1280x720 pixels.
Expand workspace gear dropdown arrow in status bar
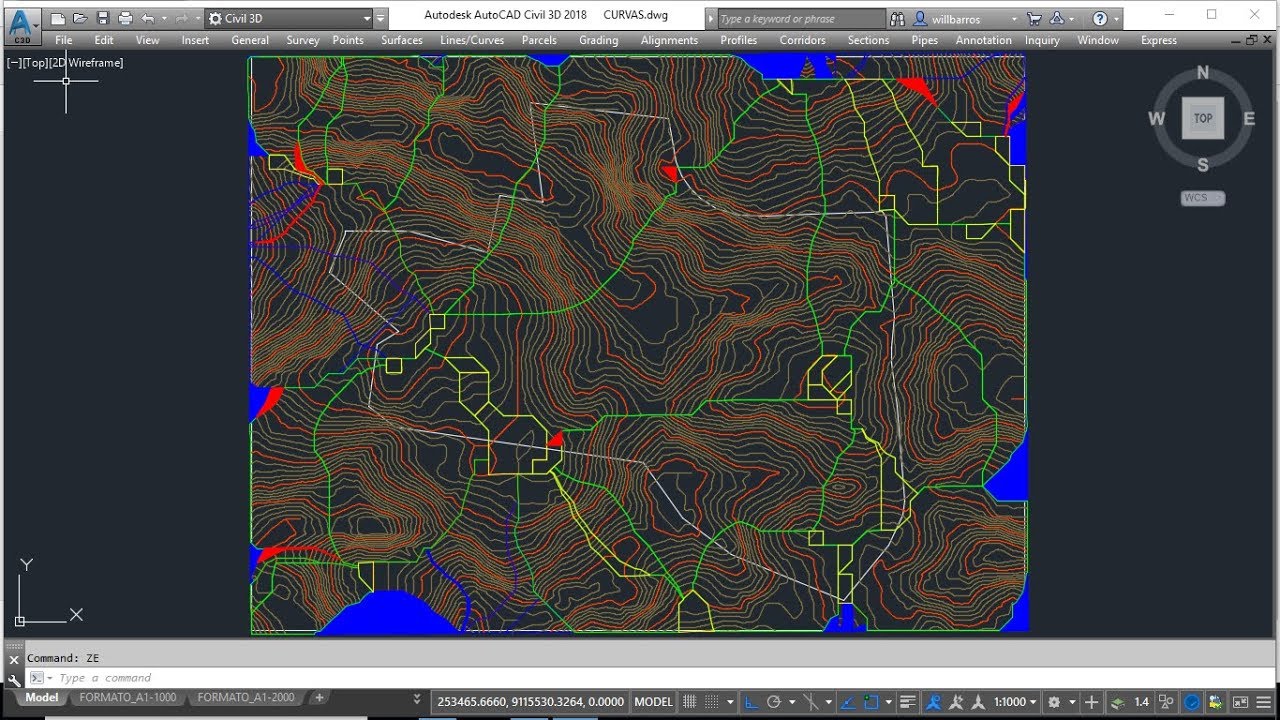click(1071, 702)
